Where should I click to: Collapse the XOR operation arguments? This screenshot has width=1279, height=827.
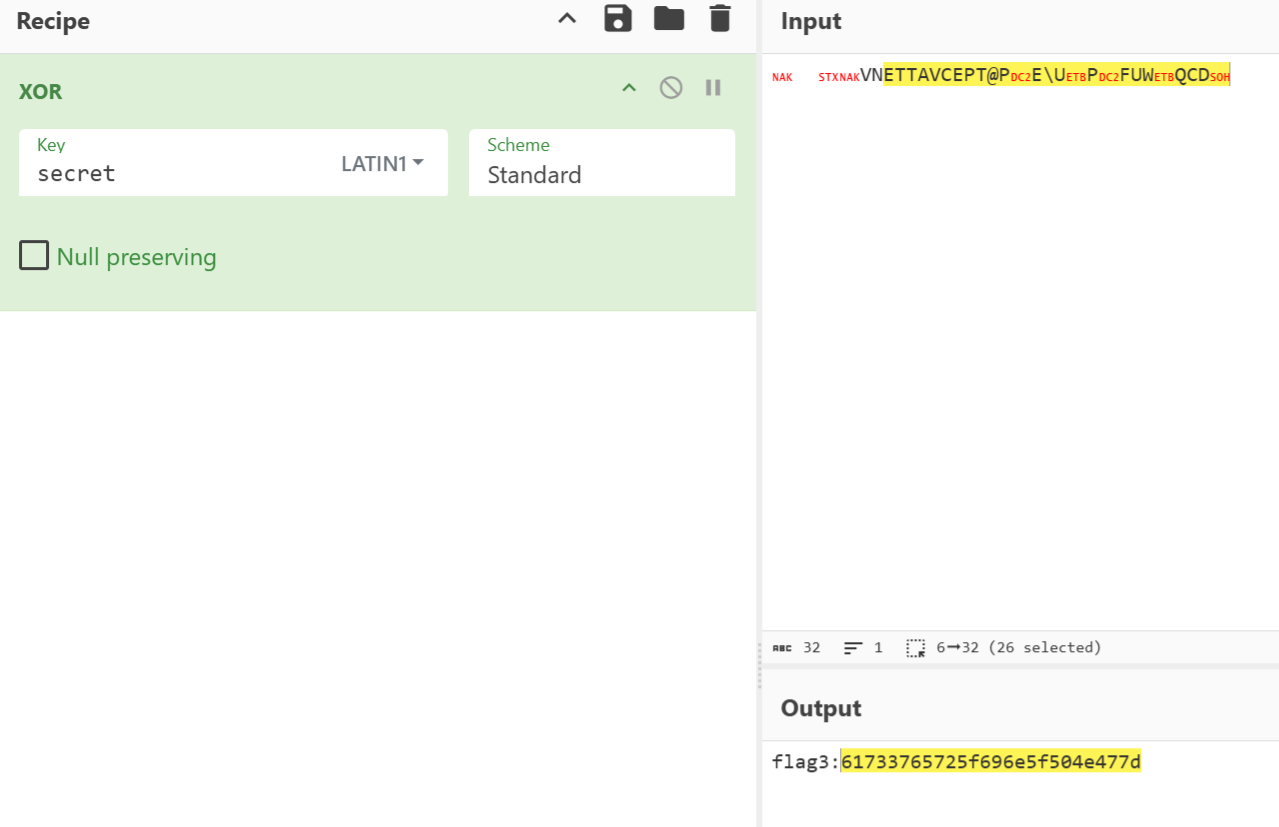(x=629, y=88)
